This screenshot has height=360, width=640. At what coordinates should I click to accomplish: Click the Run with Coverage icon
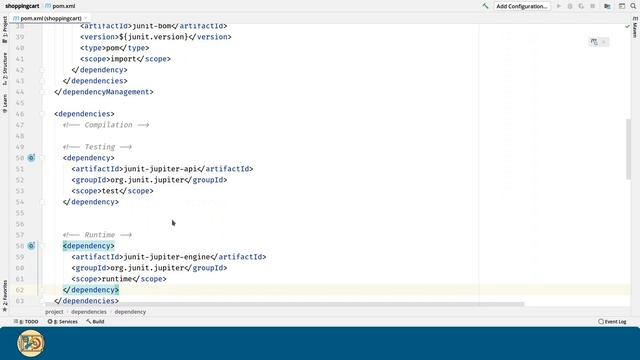(581, 6)
